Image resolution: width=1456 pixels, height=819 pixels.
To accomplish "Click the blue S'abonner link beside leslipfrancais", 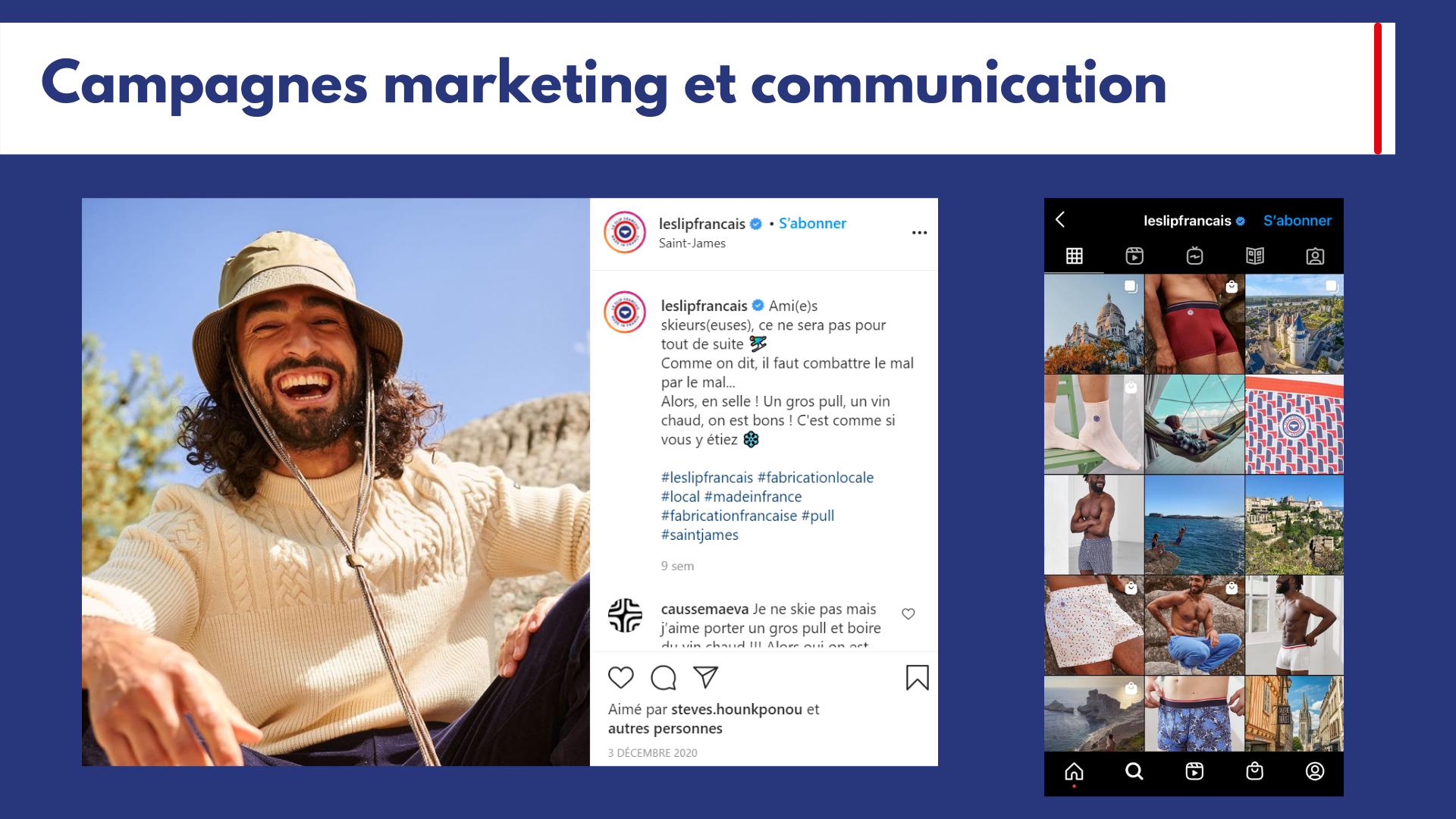I will click(812, 224).
